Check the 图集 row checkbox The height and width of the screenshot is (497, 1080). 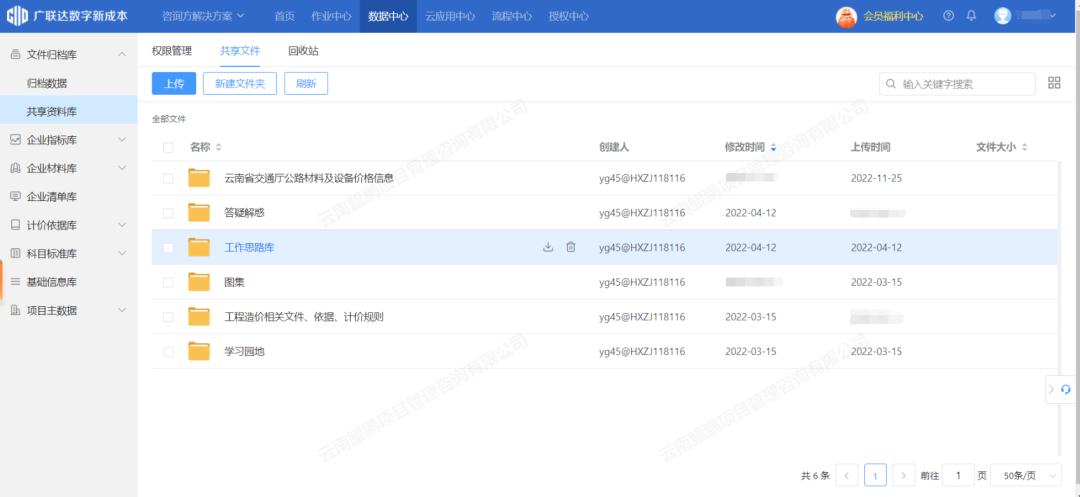coord(169,282)
